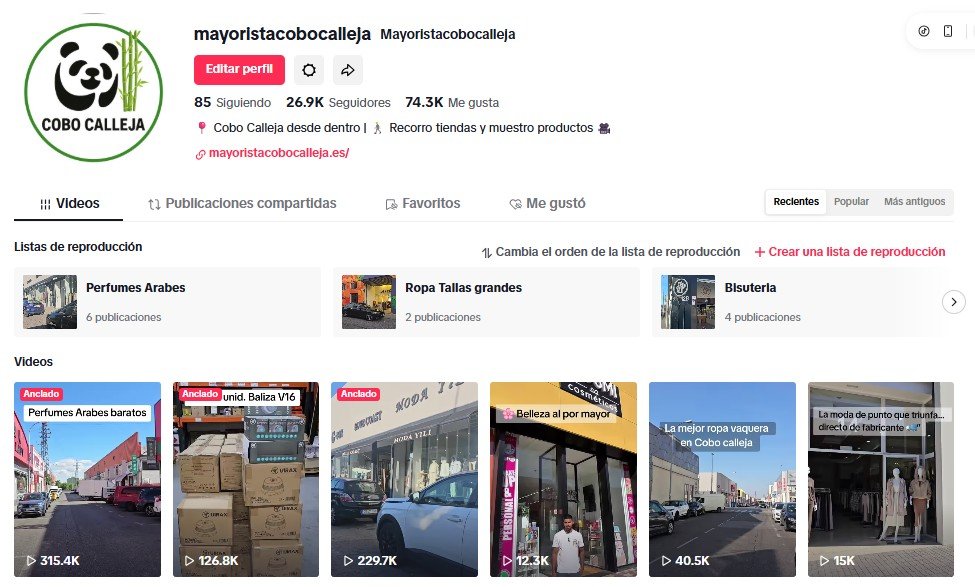Expand playlists with the right chevron arrow
This screenshot has width=975, height=587.
953,302
